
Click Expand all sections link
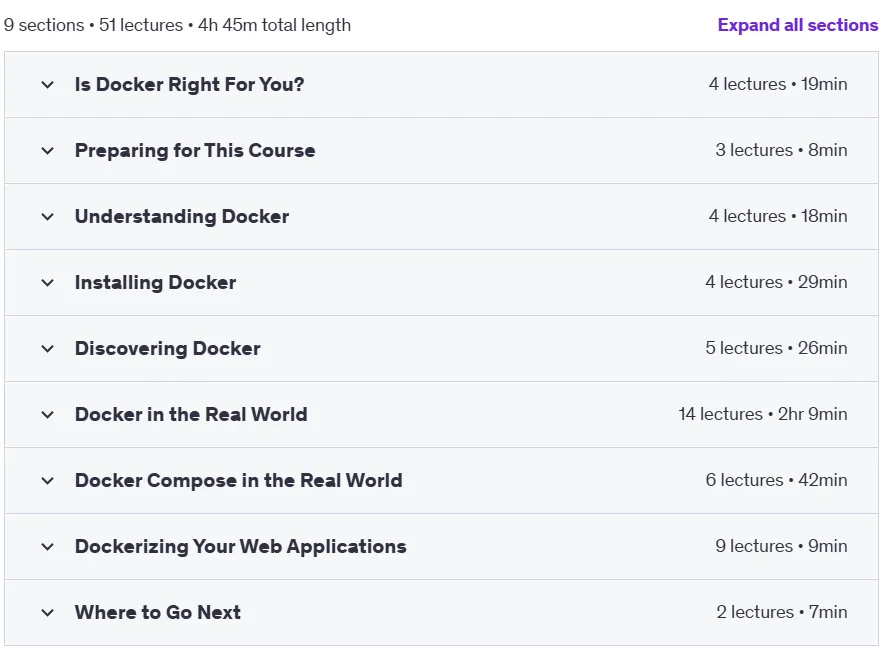pos(797,25)
